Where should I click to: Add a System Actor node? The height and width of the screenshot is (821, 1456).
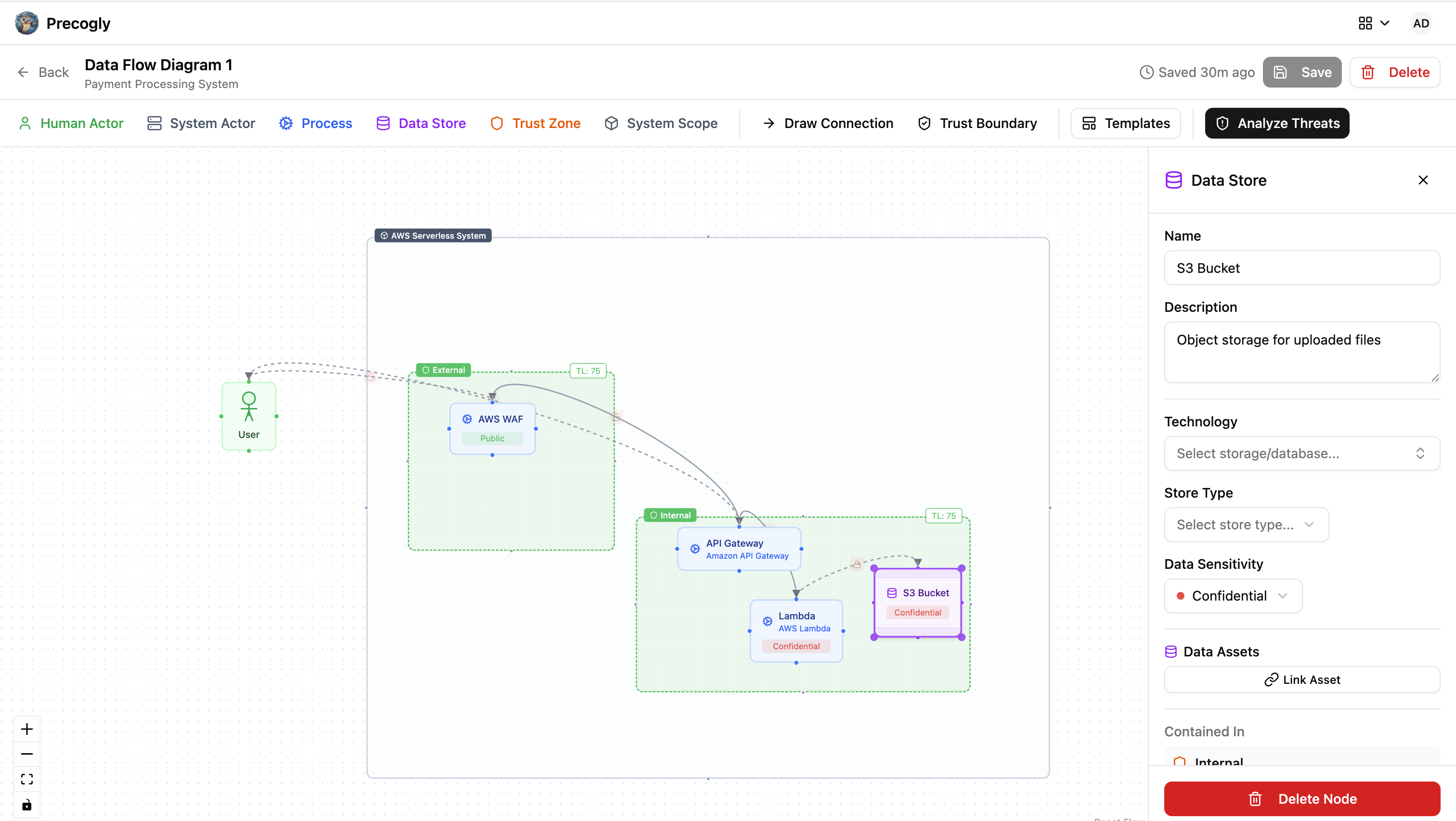tap(201, 123)
